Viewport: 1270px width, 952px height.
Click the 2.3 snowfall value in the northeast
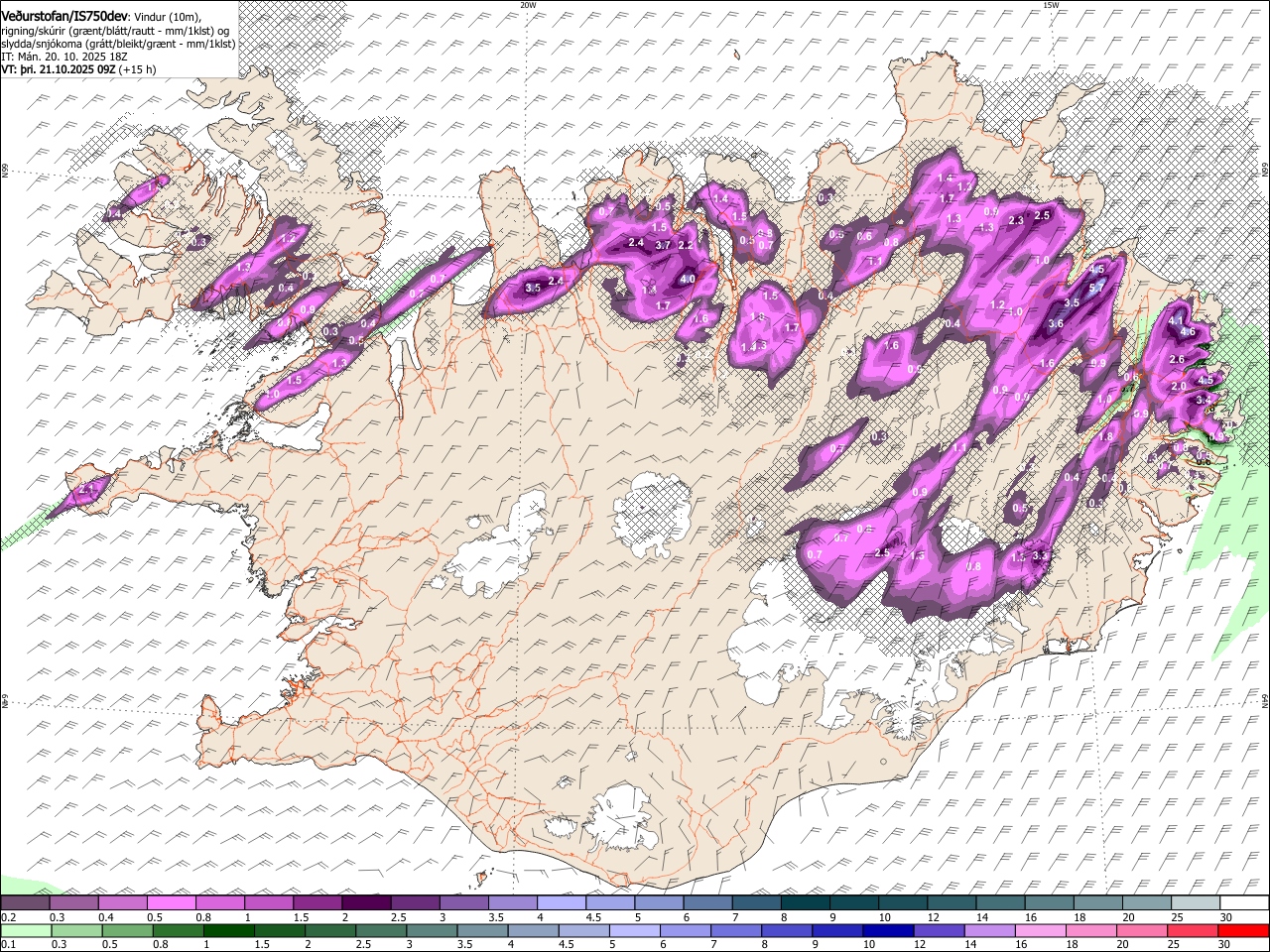pyautogui.click(x=1015, y=220)
